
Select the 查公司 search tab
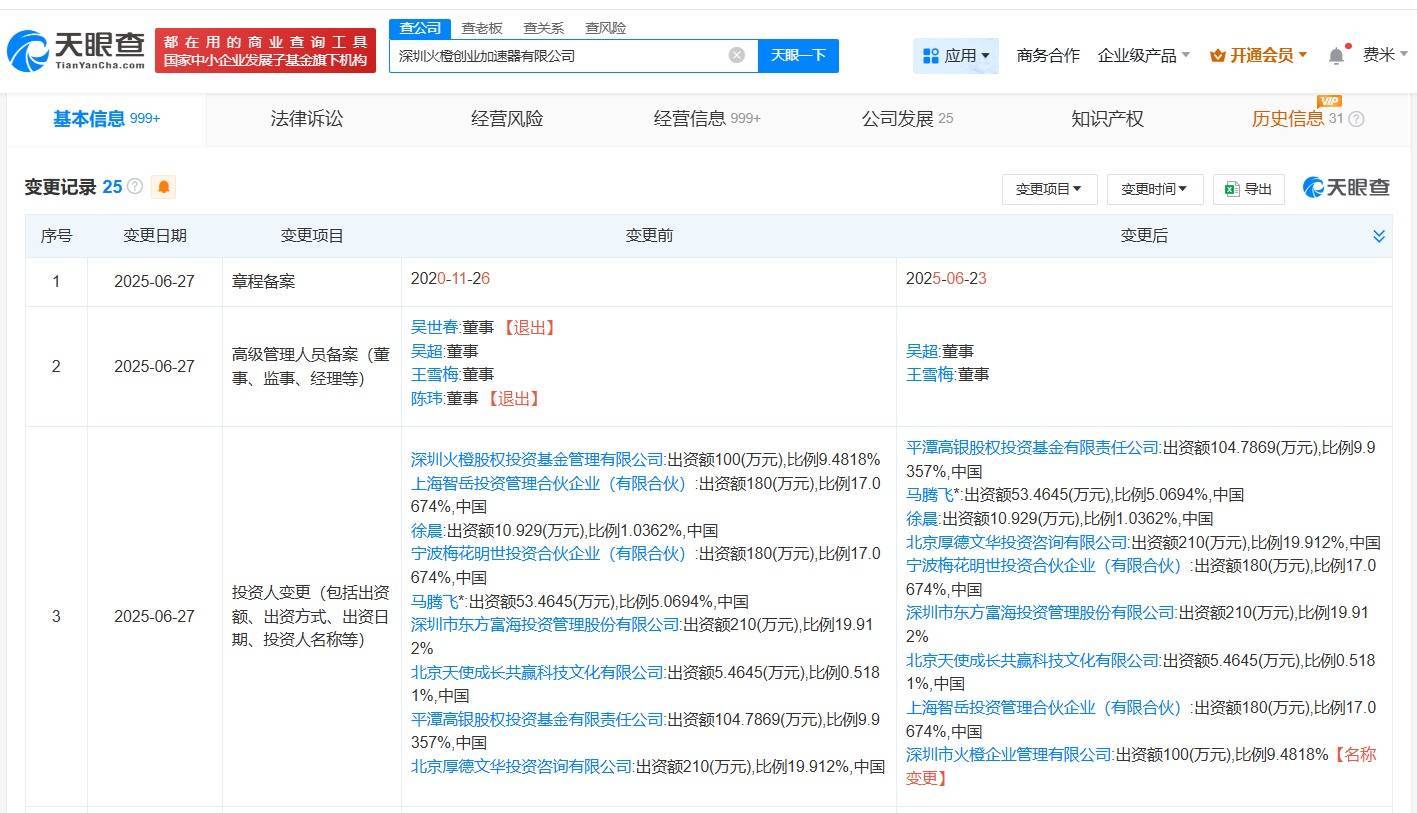coord(419,28)
